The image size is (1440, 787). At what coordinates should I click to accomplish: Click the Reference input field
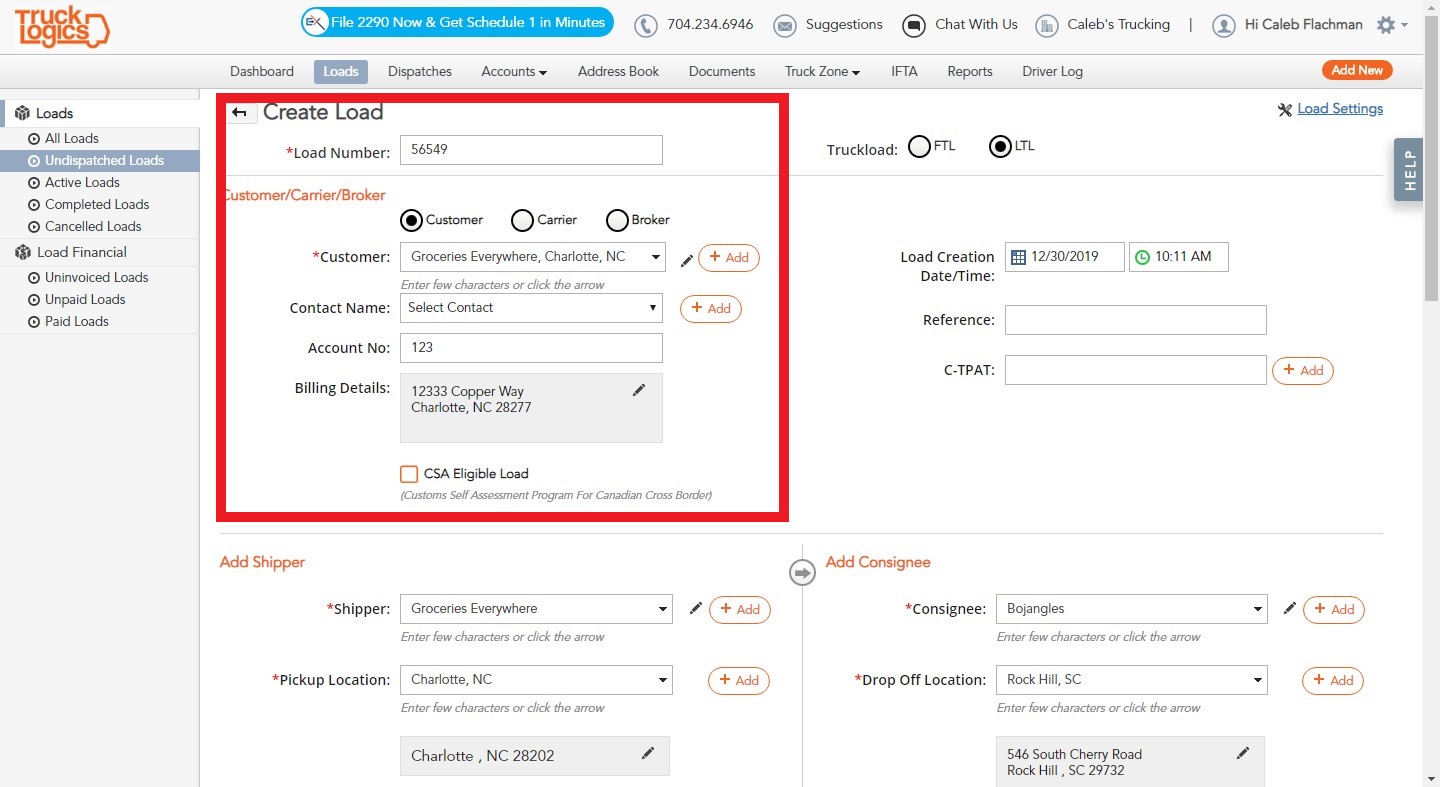click(1136, 320)
